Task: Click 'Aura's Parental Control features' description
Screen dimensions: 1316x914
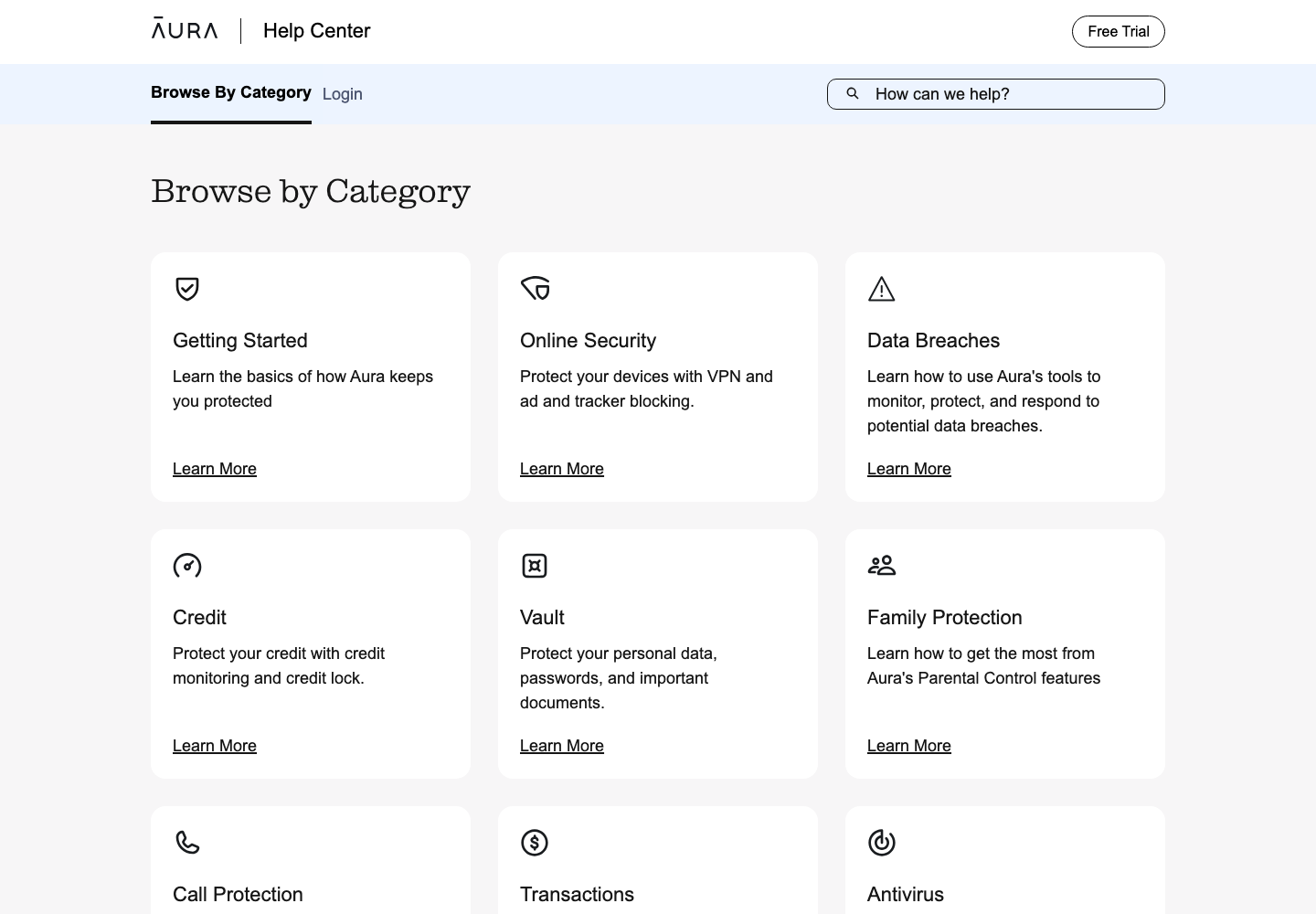Action: click(x=984, y=665)
